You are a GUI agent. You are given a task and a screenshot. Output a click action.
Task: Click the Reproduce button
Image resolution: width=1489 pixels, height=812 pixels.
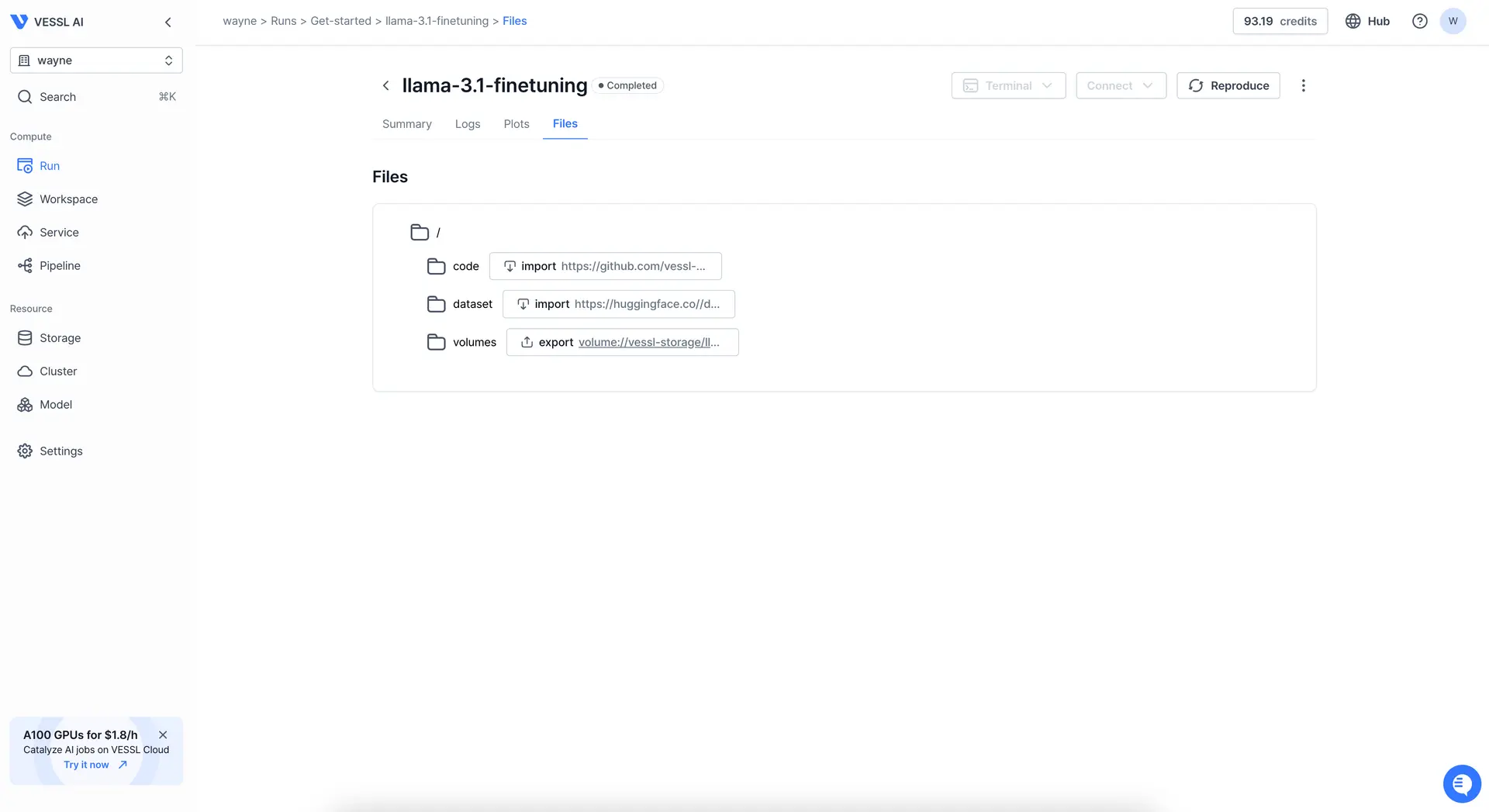point(1228,85)
